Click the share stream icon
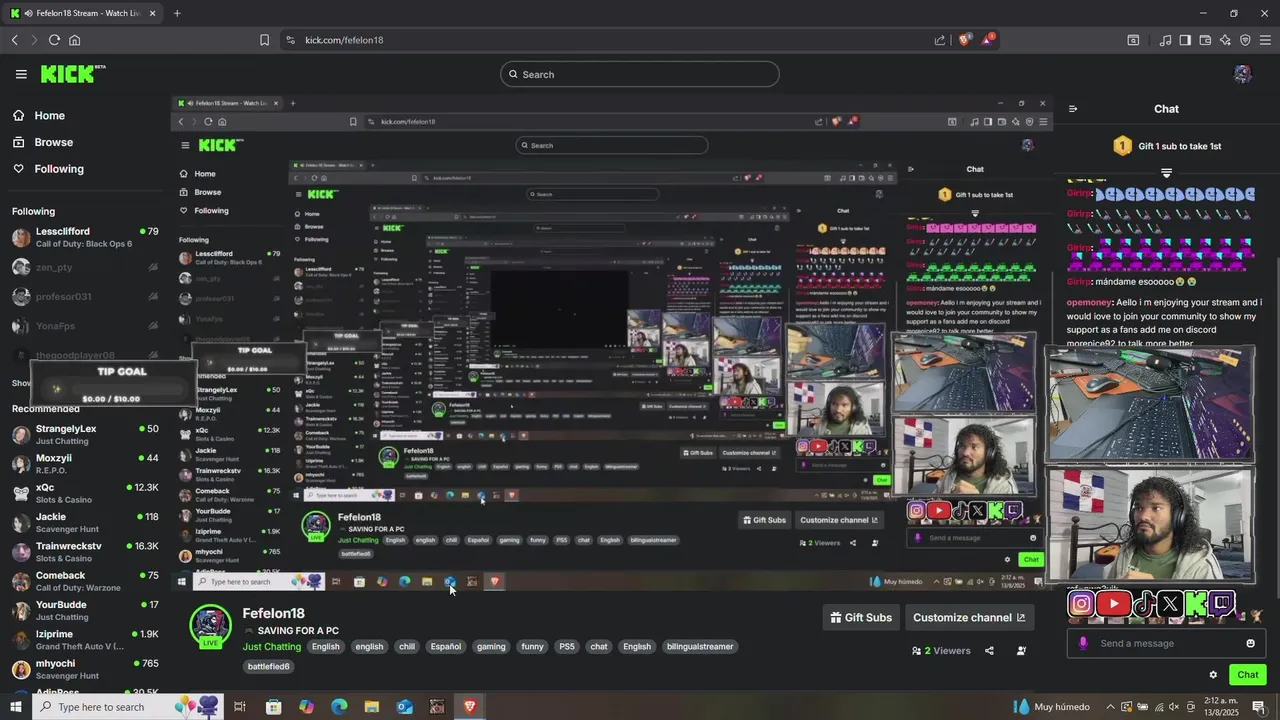The image size is (1280, 720). (x=989, y=651)
